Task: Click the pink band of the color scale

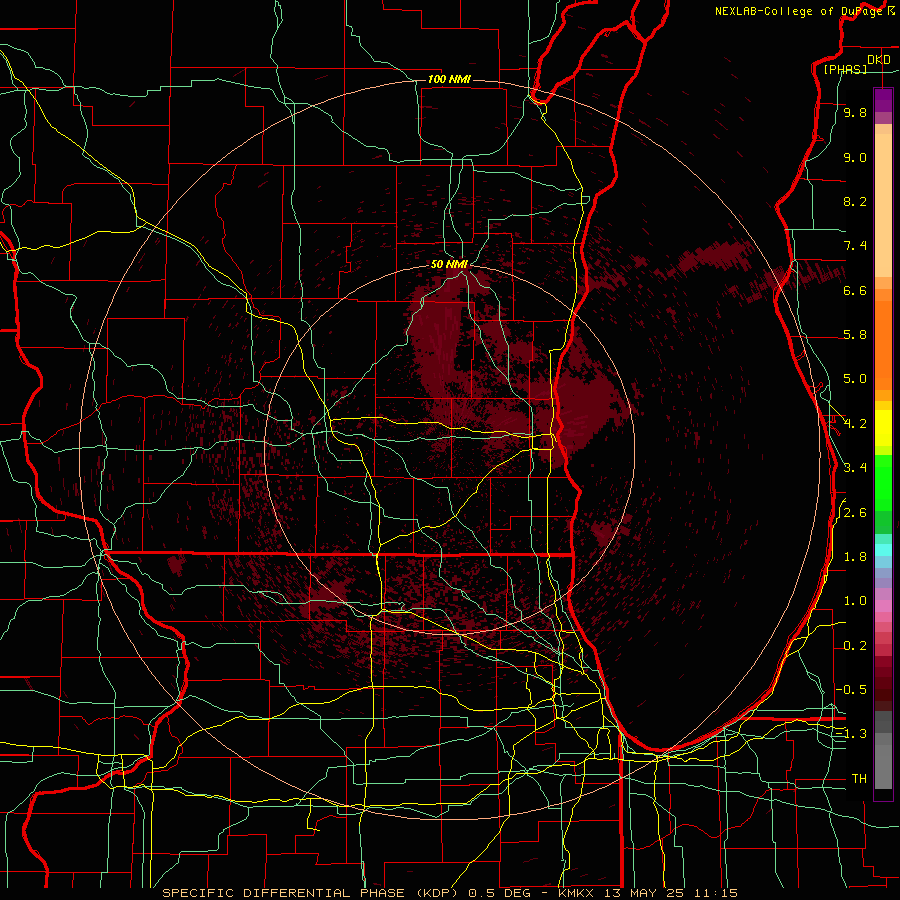Action: [883, 606]
